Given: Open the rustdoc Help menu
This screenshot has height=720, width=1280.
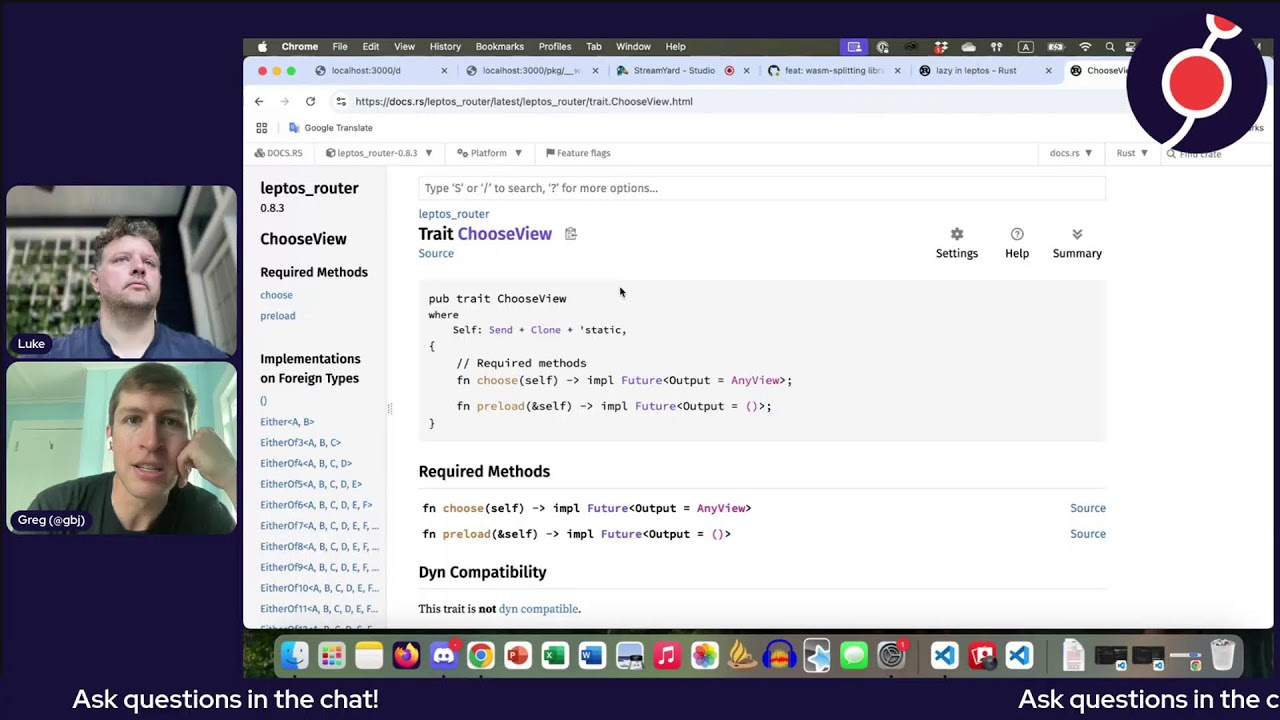Looking at the screenshot, I should pyautogui.click(x=1017, y=234).
